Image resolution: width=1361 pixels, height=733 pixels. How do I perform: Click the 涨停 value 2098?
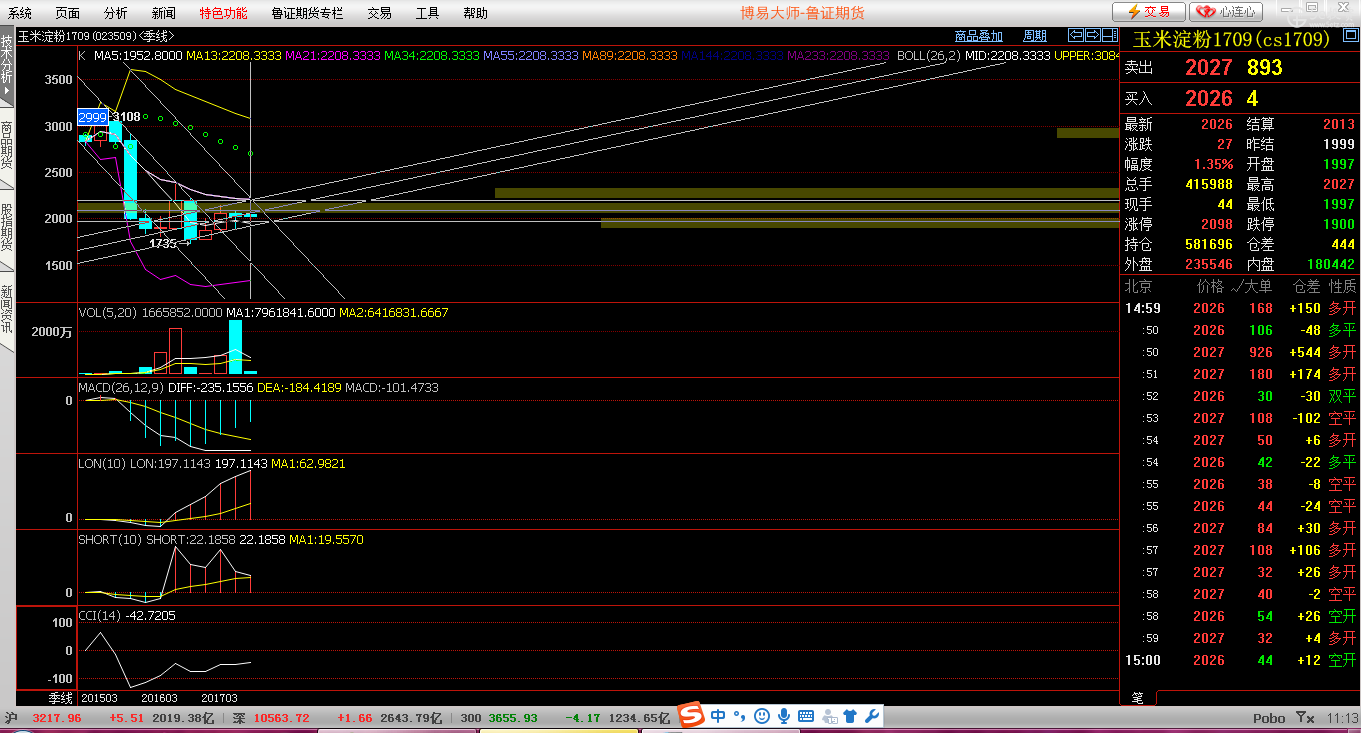click(1217, 224)
